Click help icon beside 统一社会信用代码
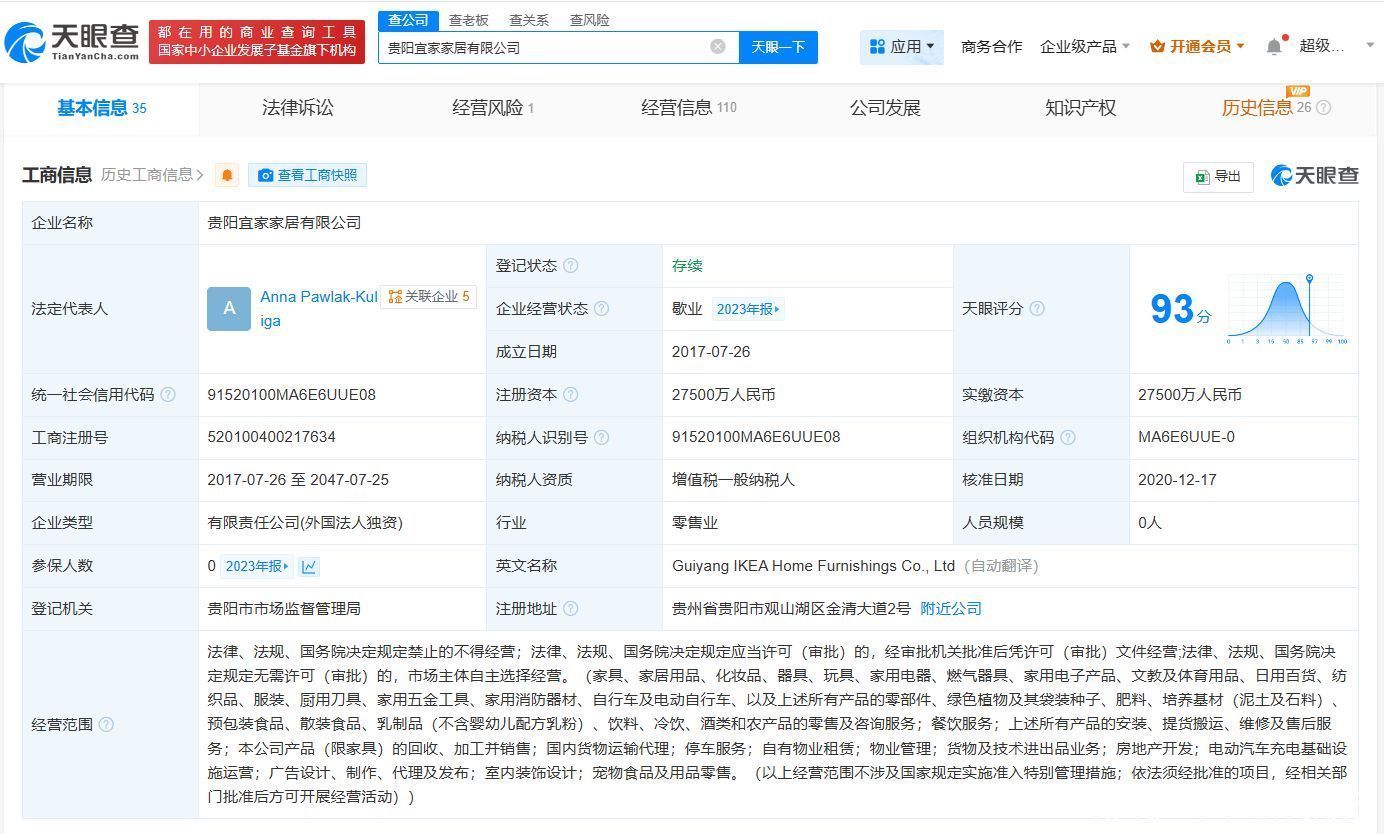 (x=168, y=395)
